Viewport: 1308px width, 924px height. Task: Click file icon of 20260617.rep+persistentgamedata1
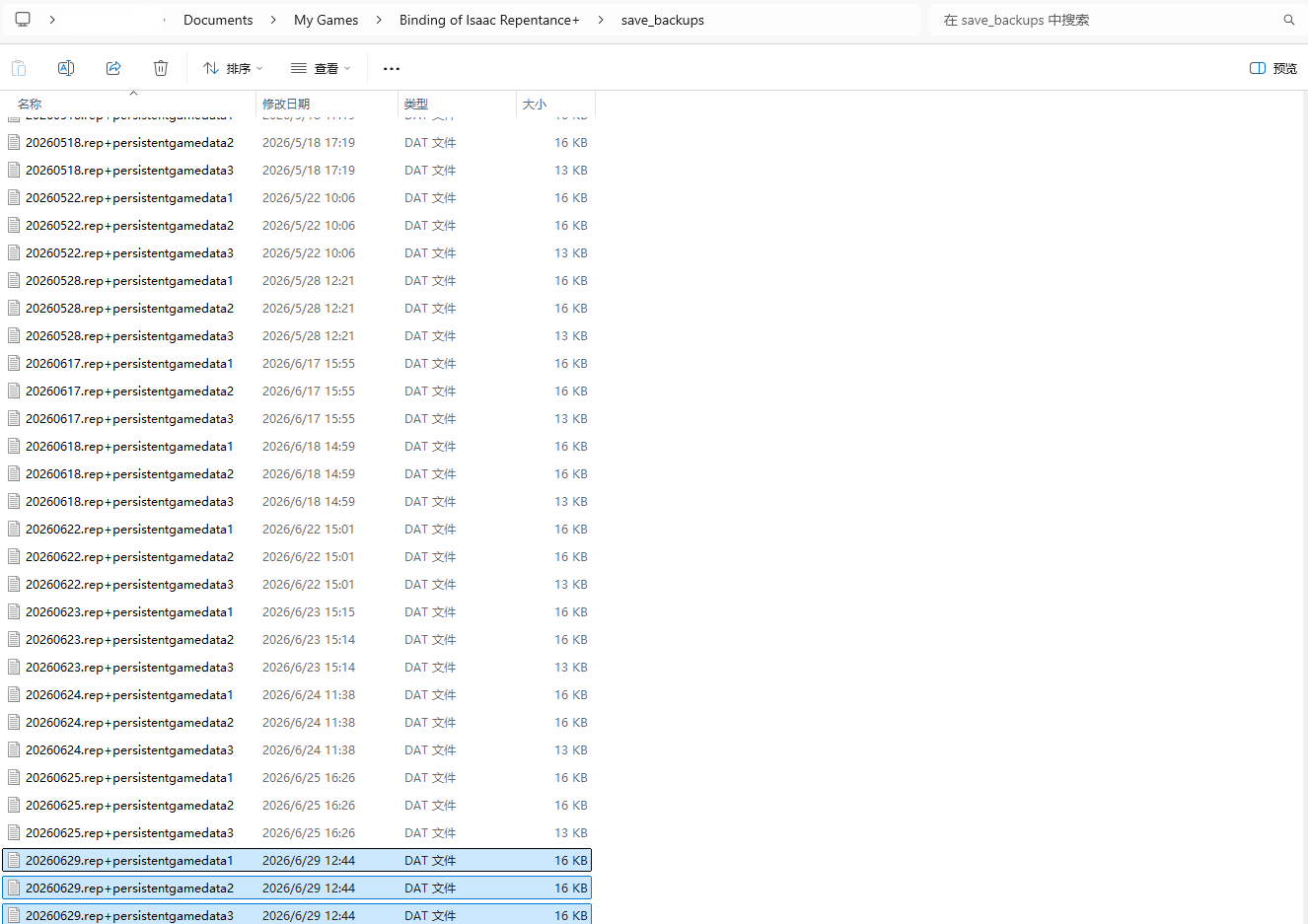point(14,363)
